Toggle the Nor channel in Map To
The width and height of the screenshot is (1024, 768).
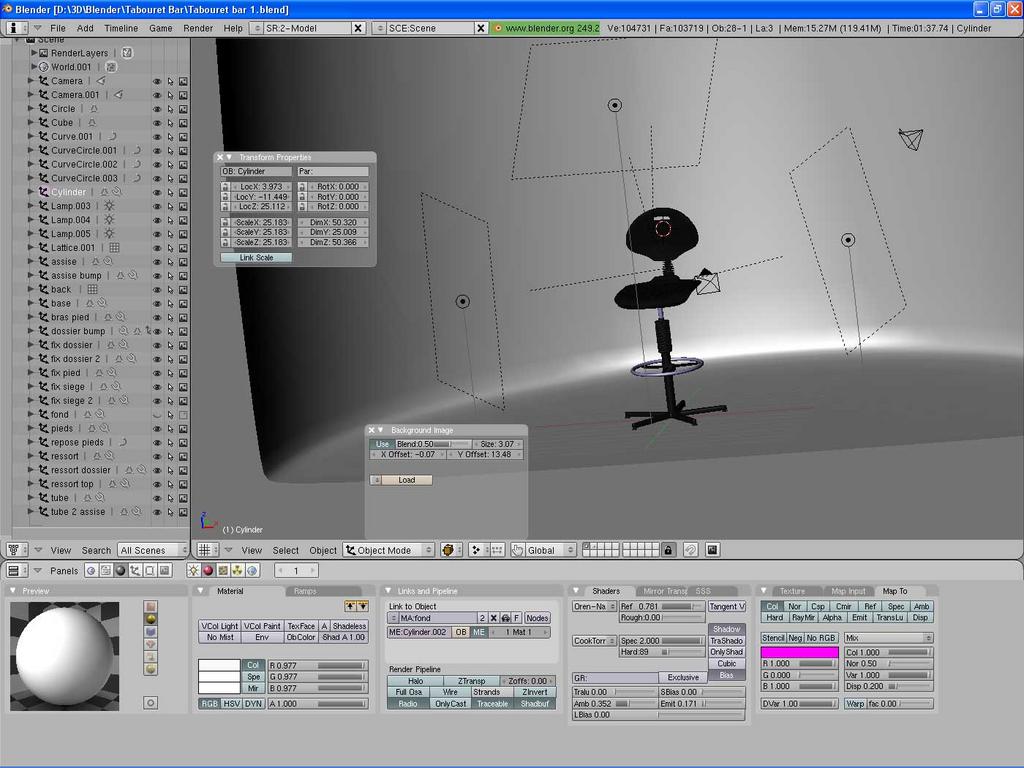[x=794, y=607]
